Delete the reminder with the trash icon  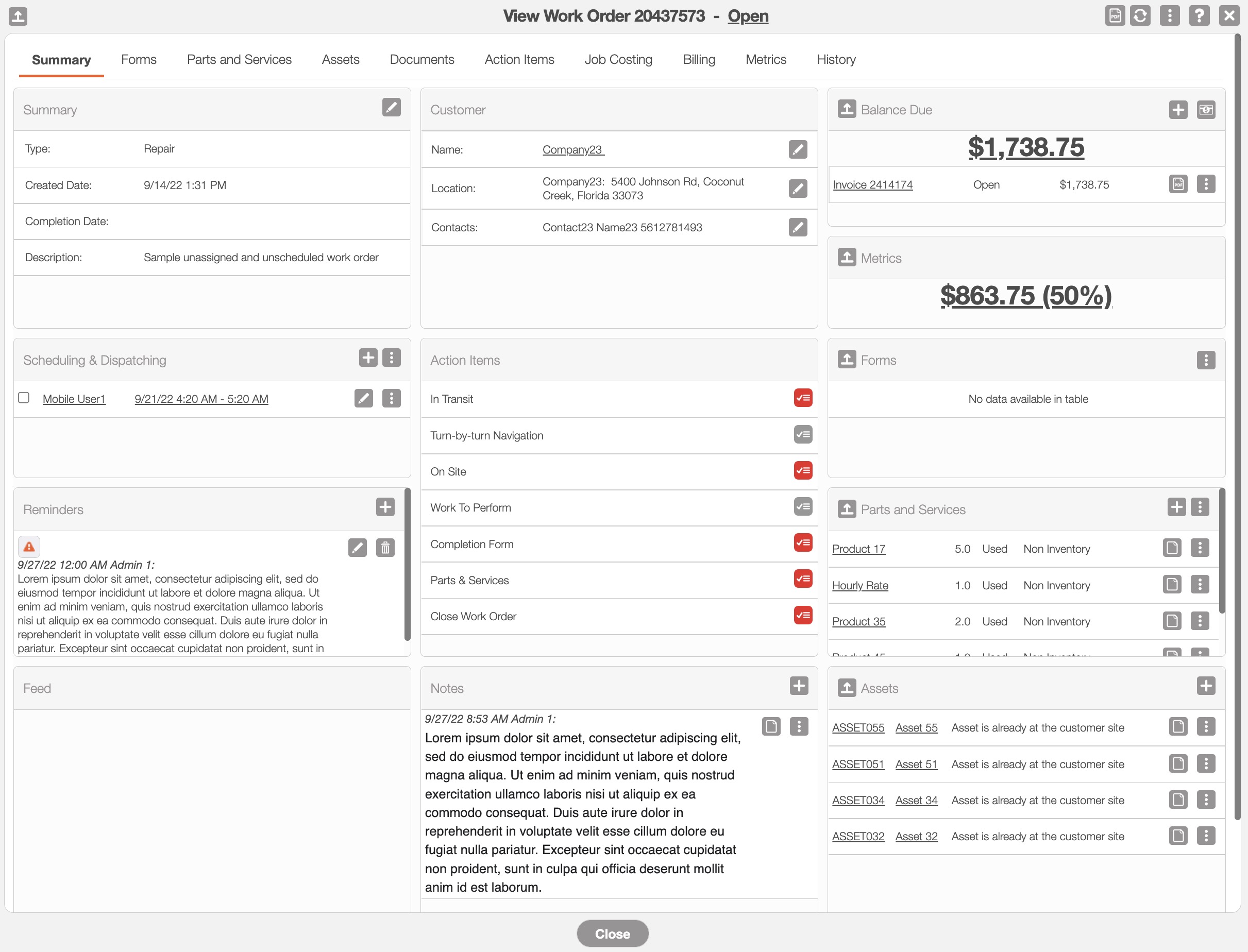[x=385, y=548]
